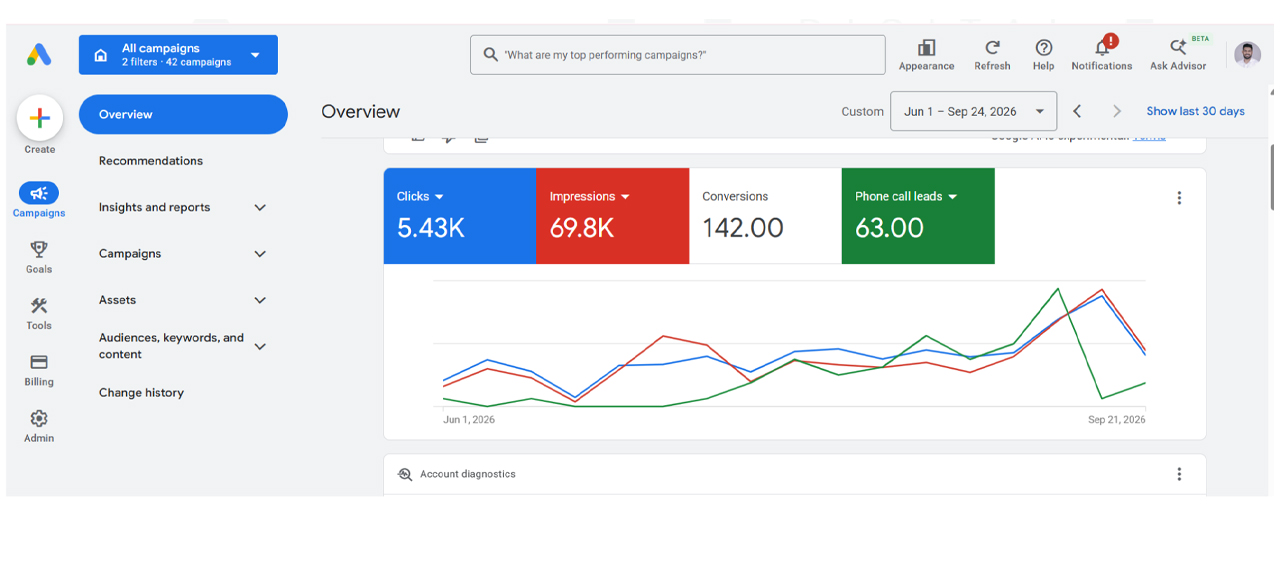
Task: Click the 142.00 conversions value
Action: (x=743, y=228)
